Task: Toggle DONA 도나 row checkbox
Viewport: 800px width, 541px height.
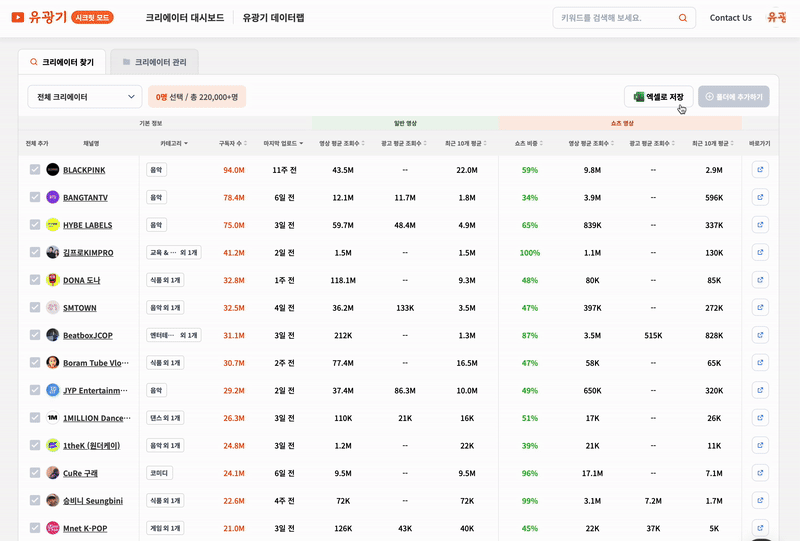Action: point(35,280)
